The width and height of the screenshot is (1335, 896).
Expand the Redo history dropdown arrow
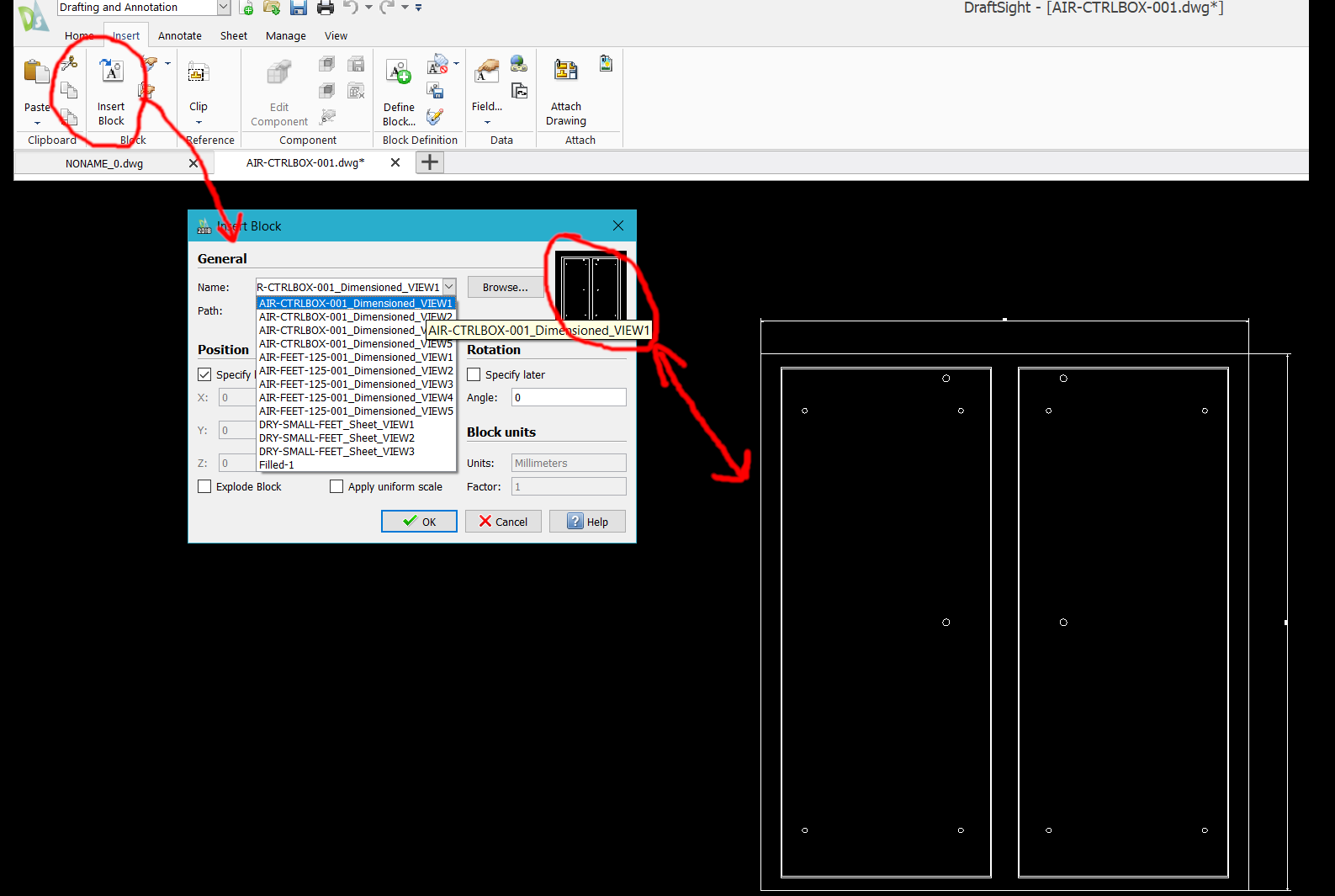[405, 8]
